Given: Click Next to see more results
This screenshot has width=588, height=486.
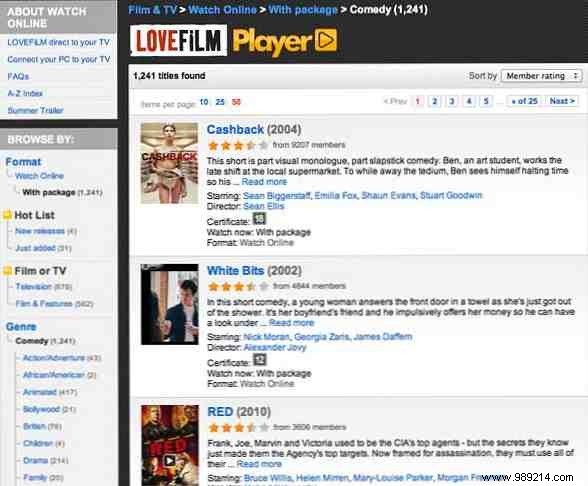Looking at the screenshot, I should coord(562,101).
